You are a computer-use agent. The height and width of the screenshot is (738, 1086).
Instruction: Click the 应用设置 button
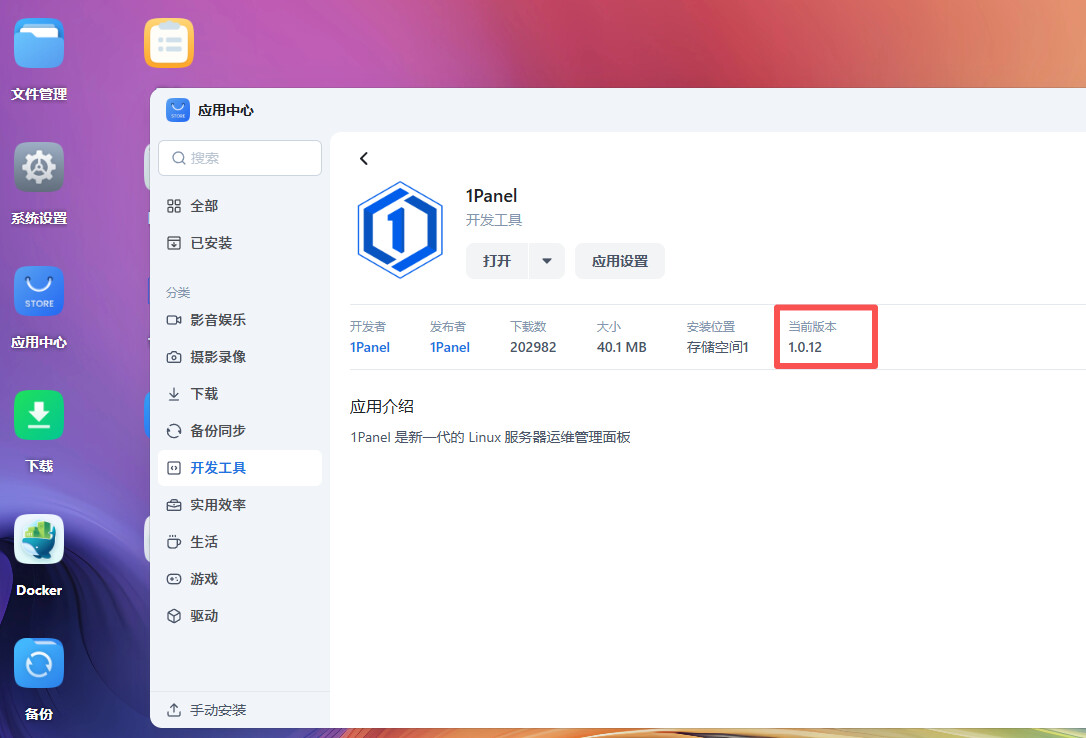click(619, 261)
